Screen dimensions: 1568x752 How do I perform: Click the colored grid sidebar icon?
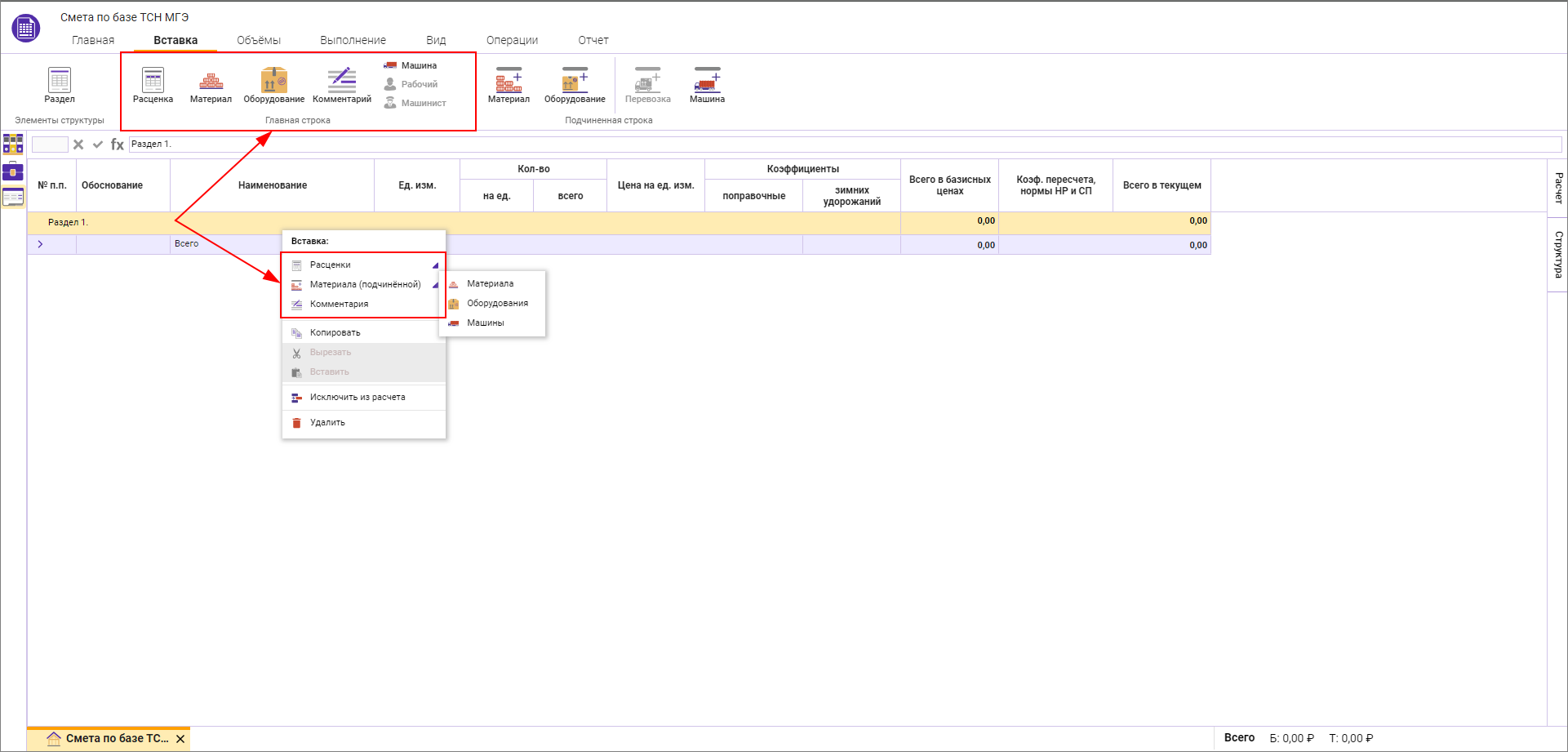(13, 144)
